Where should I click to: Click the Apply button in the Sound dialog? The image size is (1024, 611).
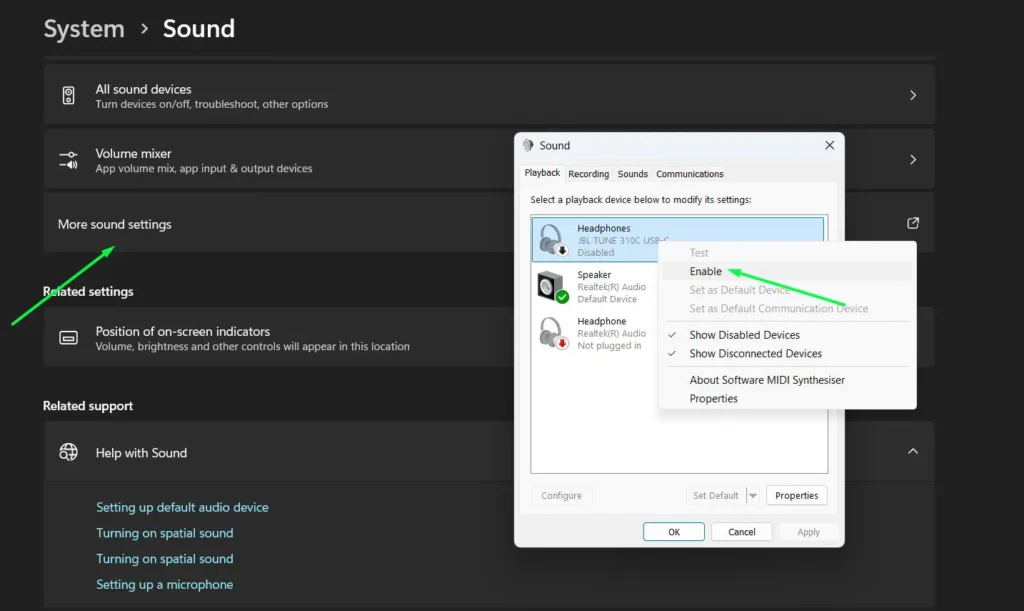pyautogui.click(x=808, y=531)
